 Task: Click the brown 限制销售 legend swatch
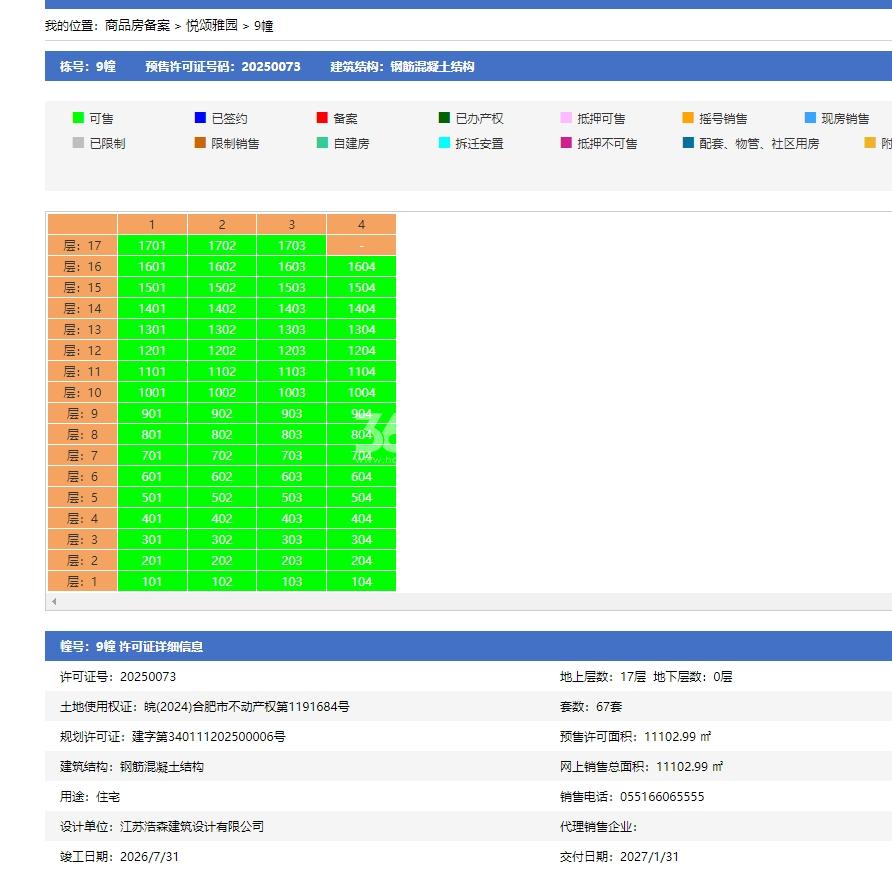[200, 143]
